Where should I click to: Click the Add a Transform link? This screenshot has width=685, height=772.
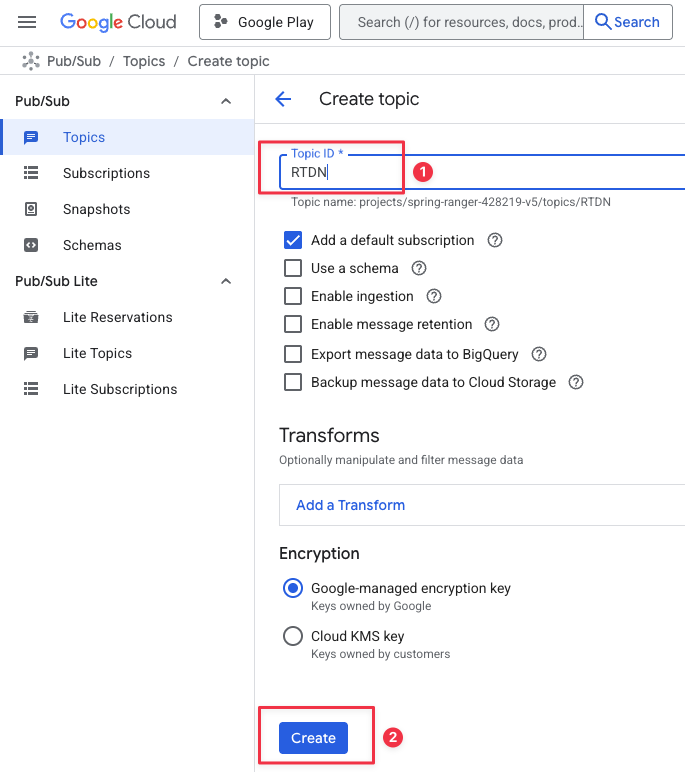pyautogui.click(x=350, y=505)
